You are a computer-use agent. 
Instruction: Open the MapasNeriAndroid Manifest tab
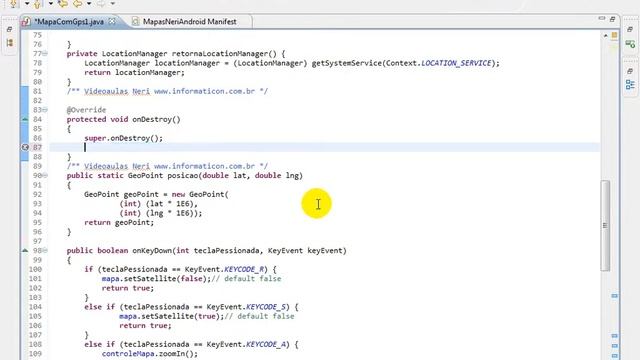(189, 22)
